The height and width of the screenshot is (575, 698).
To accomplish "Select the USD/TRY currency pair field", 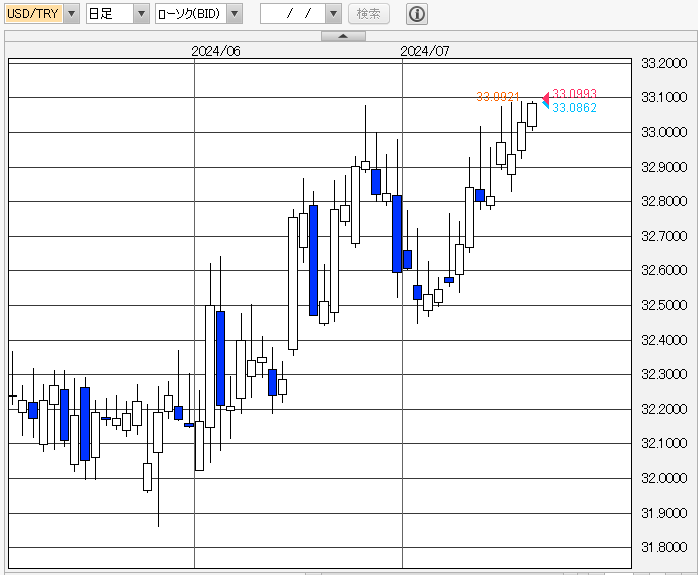I will 34,14.
